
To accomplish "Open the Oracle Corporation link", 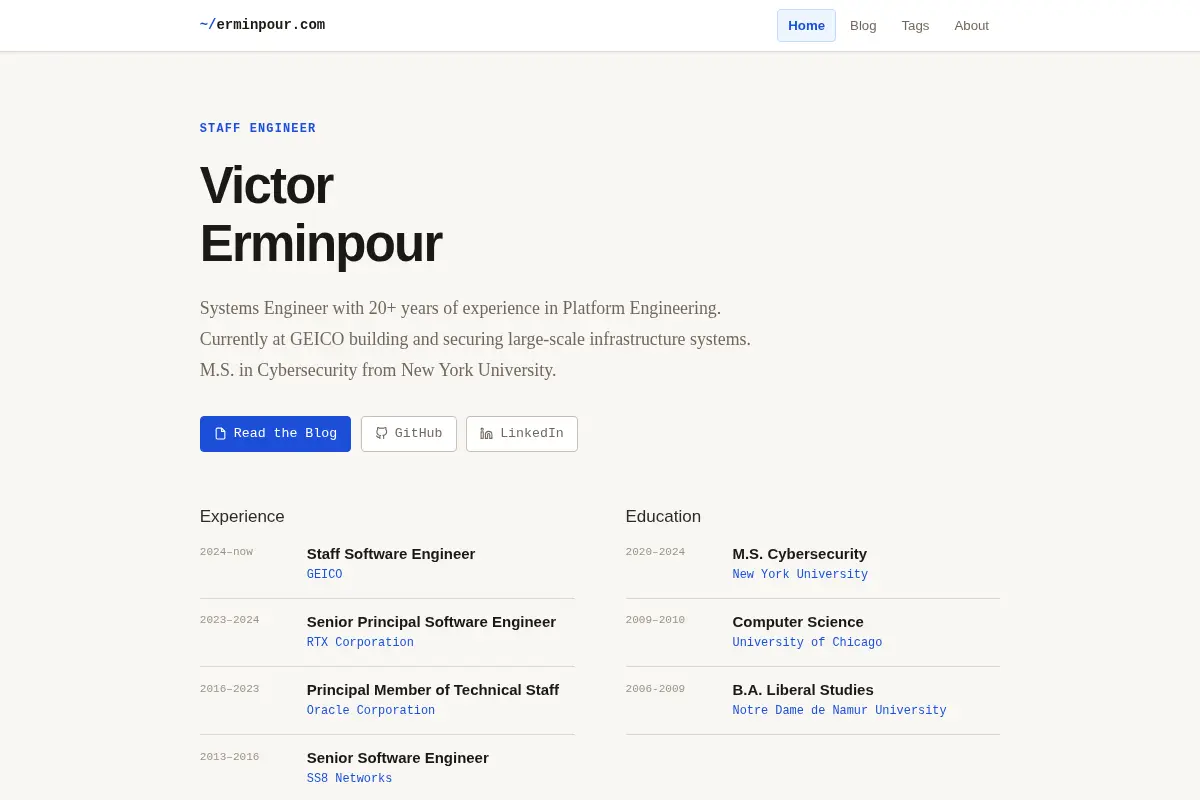I will 371,711.
